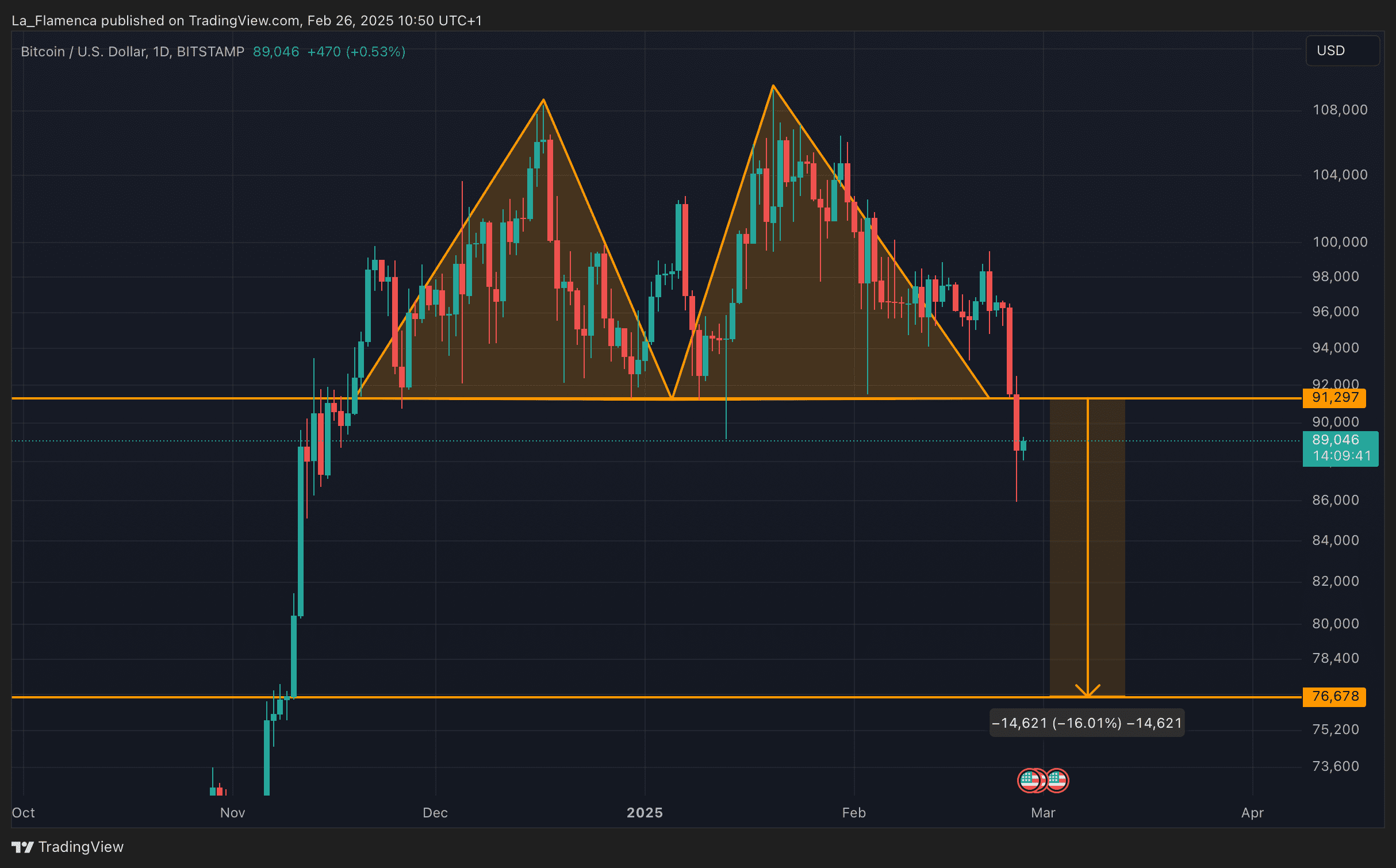Click the 80,000 price axis label
The height and width of the screenshot is (868, 1396).
1335,624
